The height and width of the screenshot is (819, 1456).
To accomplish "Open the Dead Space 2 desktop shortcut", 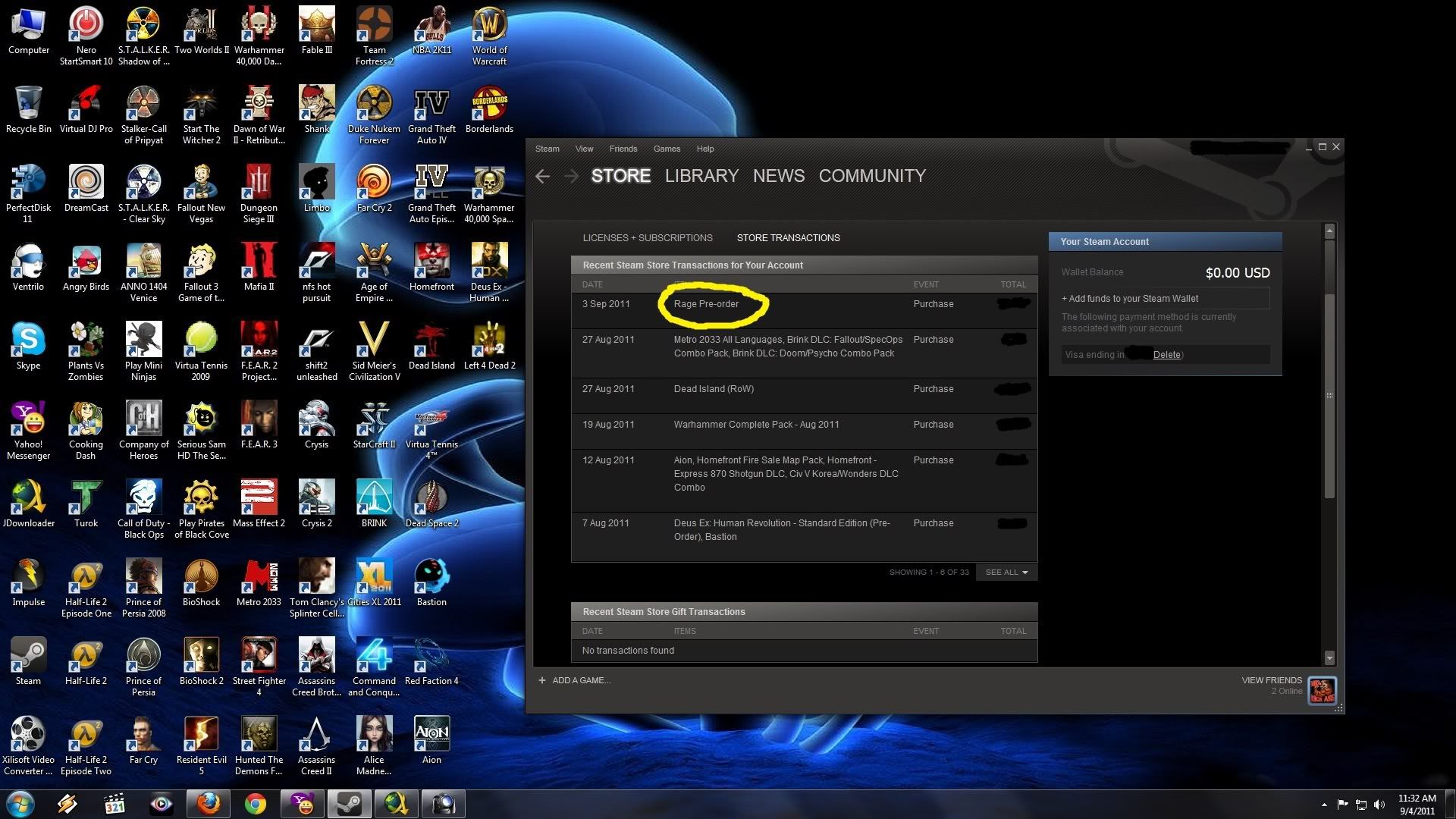I will click(x=431, y=504).
